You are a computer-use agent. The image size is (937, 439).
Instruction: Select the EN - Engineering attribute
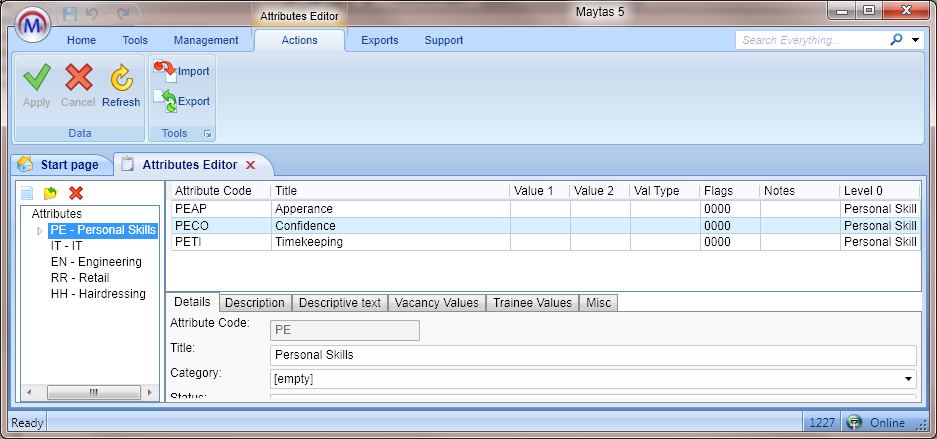pyautogui.click(x=96, y=262)
